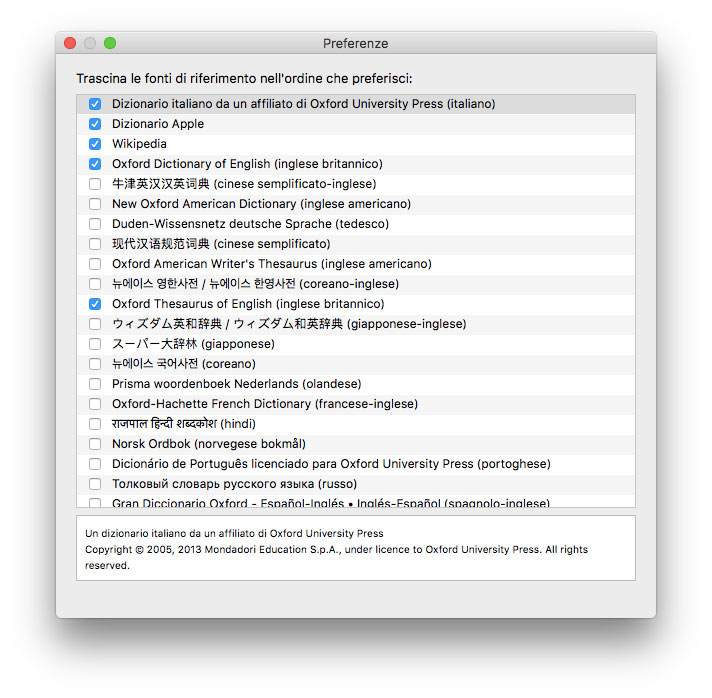Uncheck the Dizionario italiano Oxford University Press checkbox
The image size is (712, 698).
click(95, 104)
